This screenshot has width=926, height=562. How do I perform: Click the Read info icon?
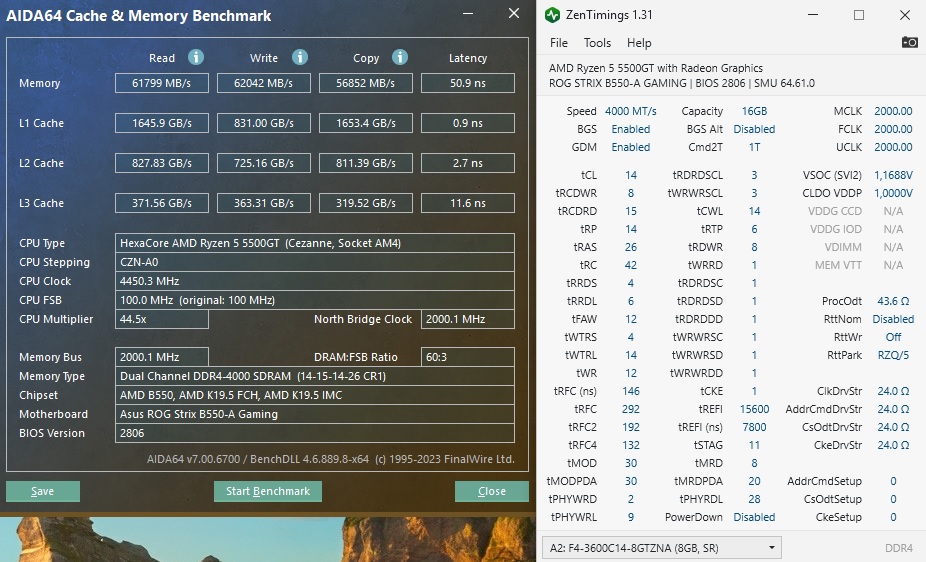click(195, 57)
